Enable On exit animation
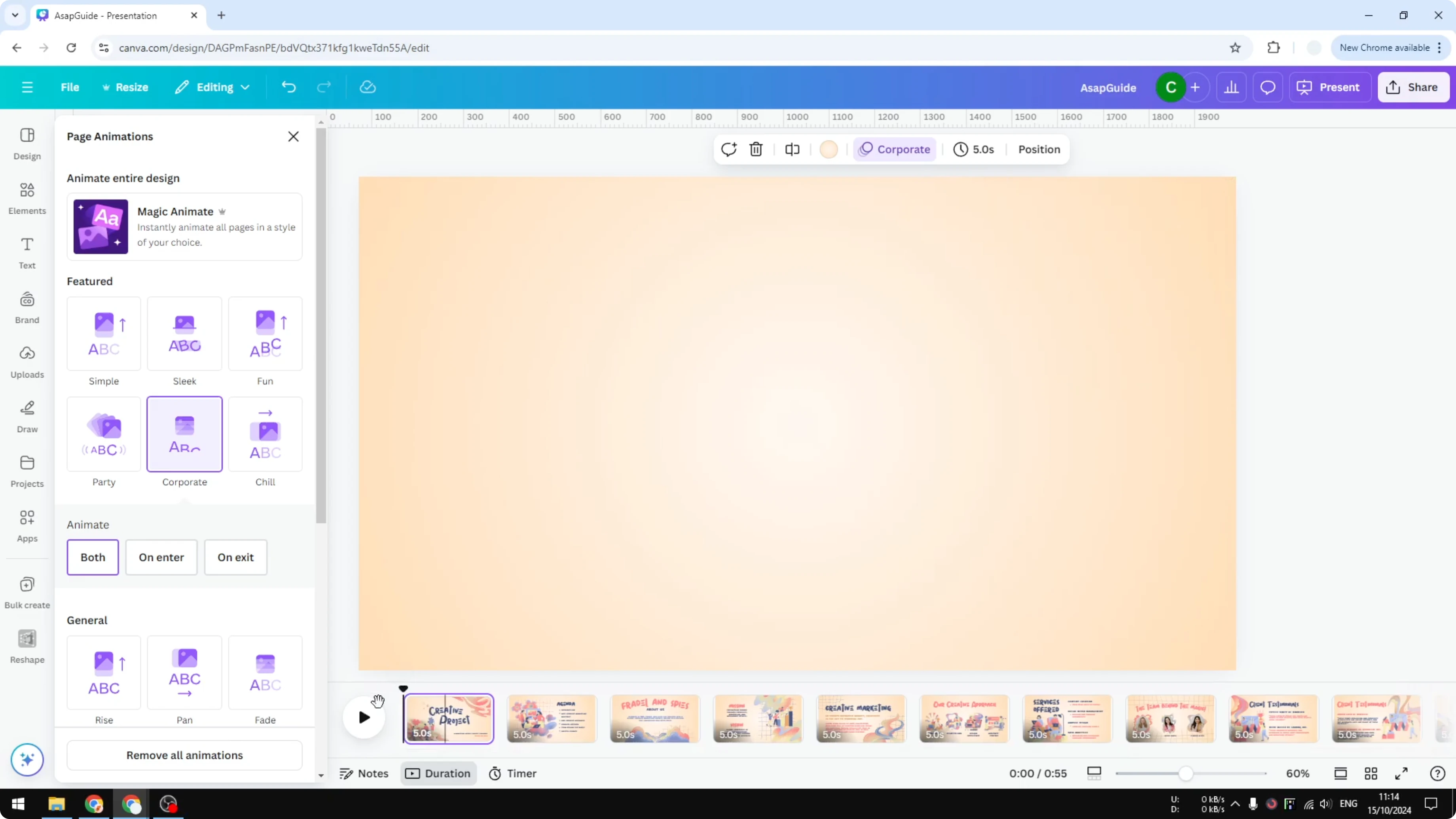The image size is (1456, 819). (x=235, y=557)
